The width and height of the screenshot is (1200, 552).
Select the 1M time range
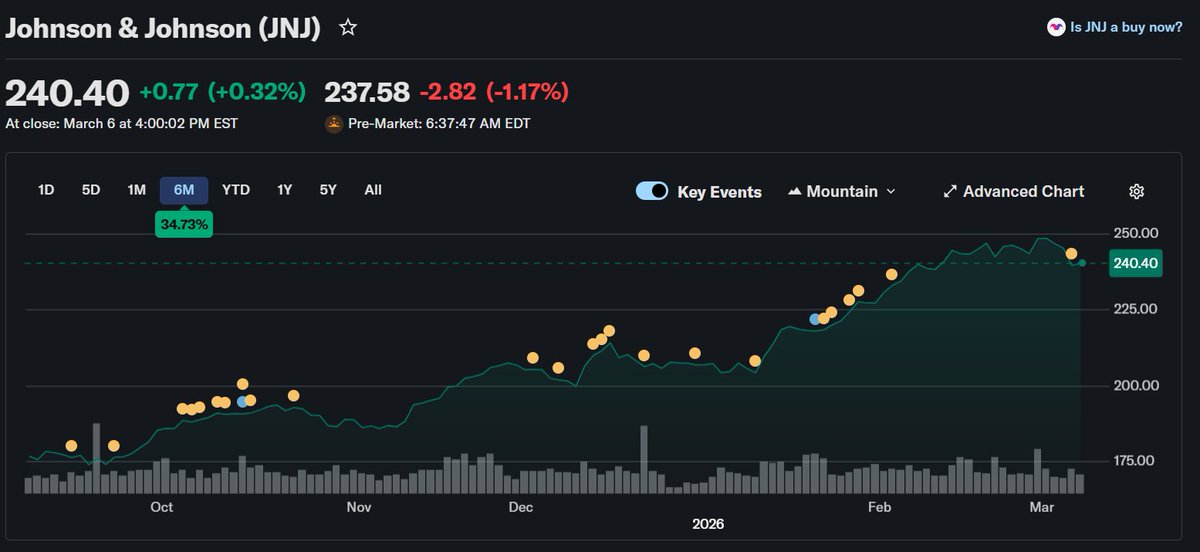pos(137,190)
